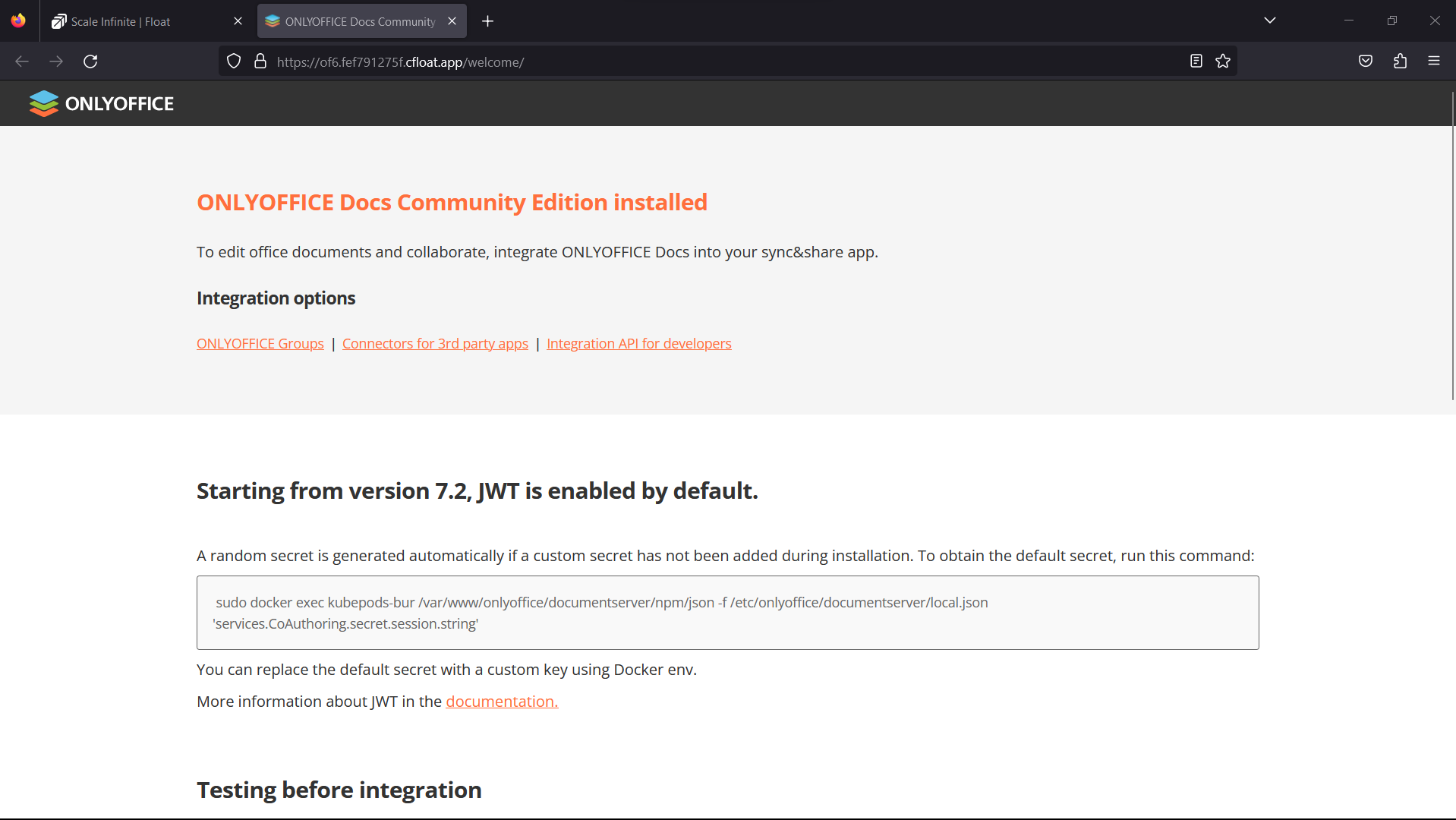
Task: Bookmark this page with the star icon
Action: coord(1223,61)
